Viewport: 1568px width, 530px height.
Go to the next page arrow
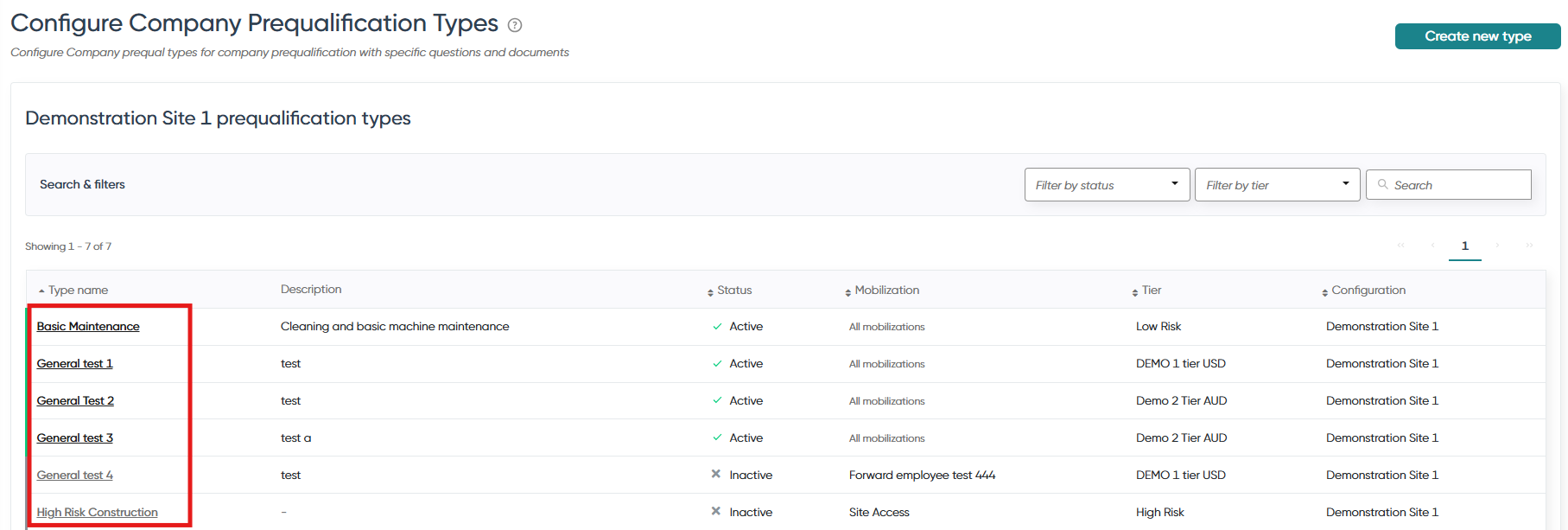tap(1497, 246)
